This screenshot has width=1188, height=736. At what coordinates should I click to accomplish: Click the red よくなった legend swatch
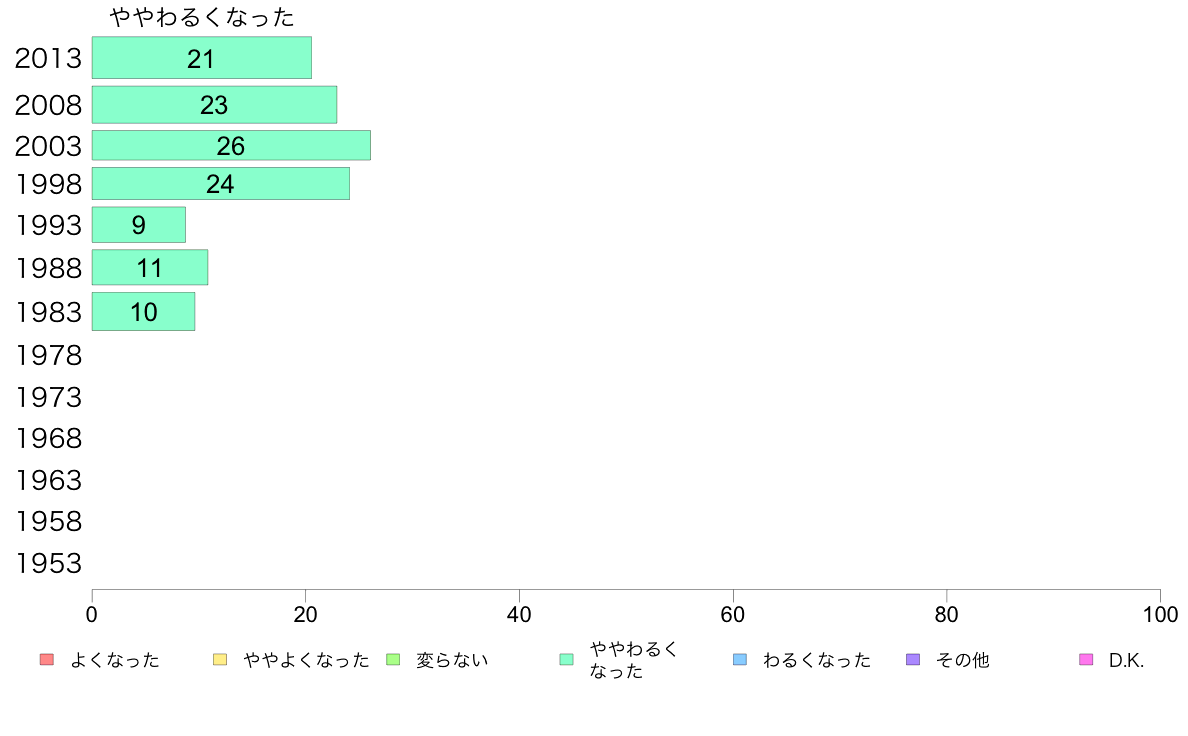46,659
